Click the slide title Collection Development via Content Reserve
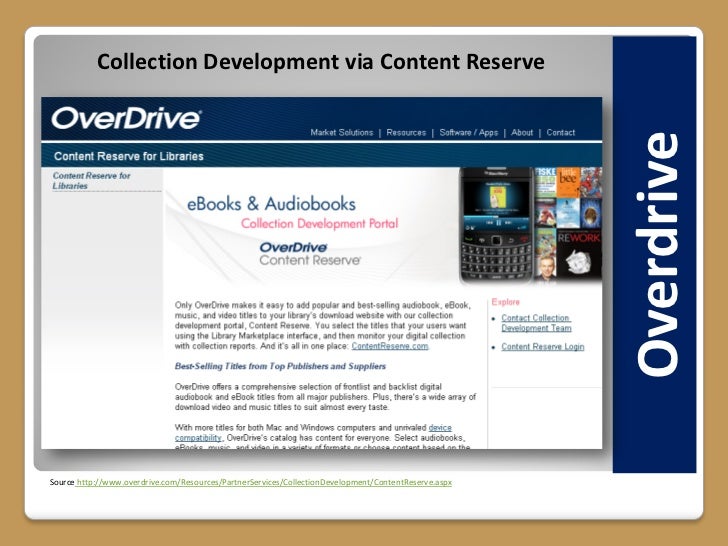This screenshot has height=546, width=728. click(x=321, y=61)
